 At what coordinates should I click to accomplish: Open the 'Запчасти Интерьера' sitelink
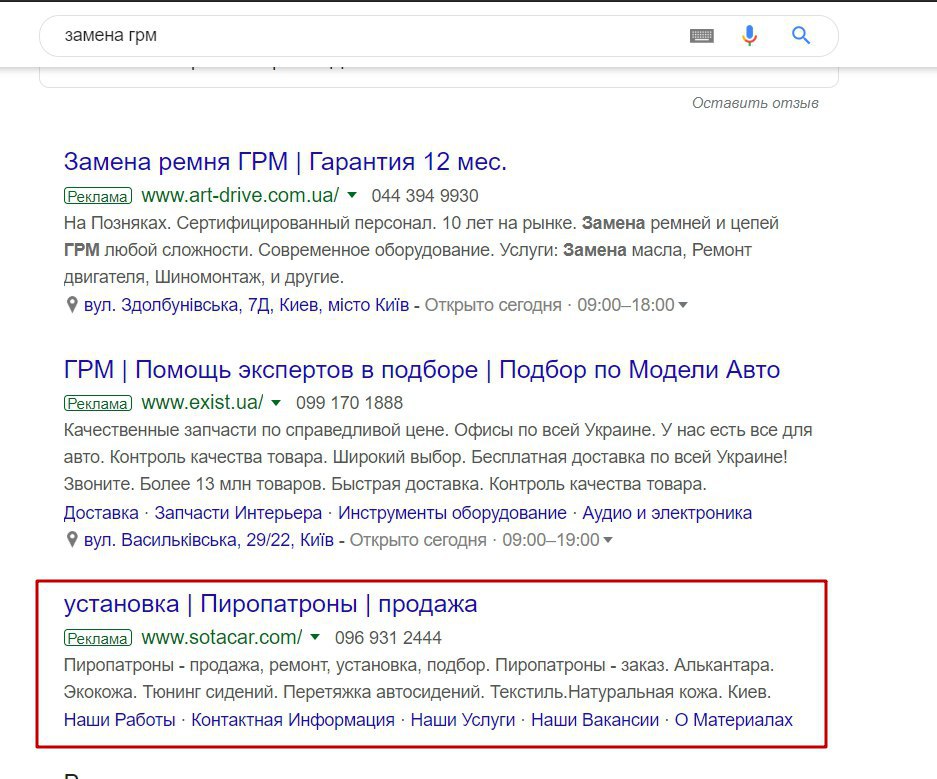point(238,513)
